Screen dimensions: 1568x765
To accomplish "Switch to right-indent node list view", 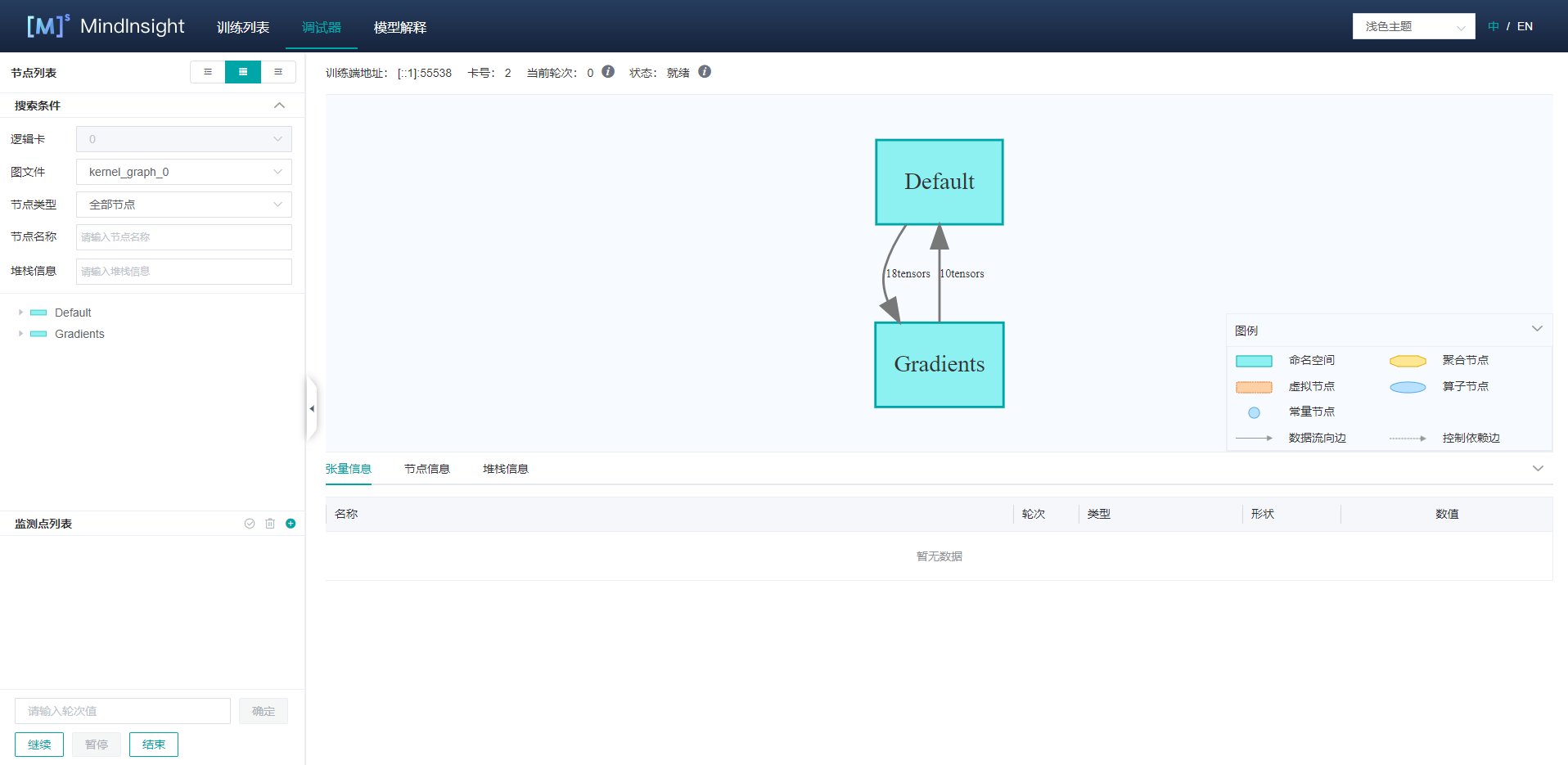I will [278, 72].
